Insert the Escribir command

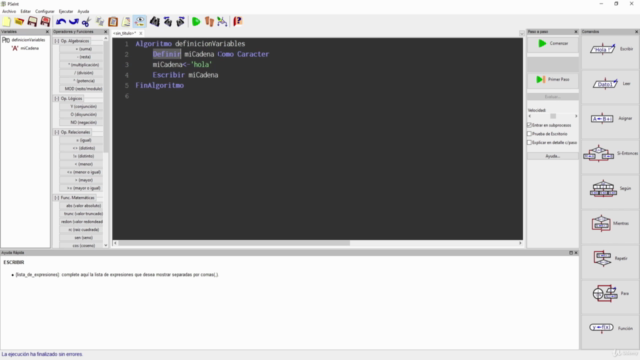point(611,49)
